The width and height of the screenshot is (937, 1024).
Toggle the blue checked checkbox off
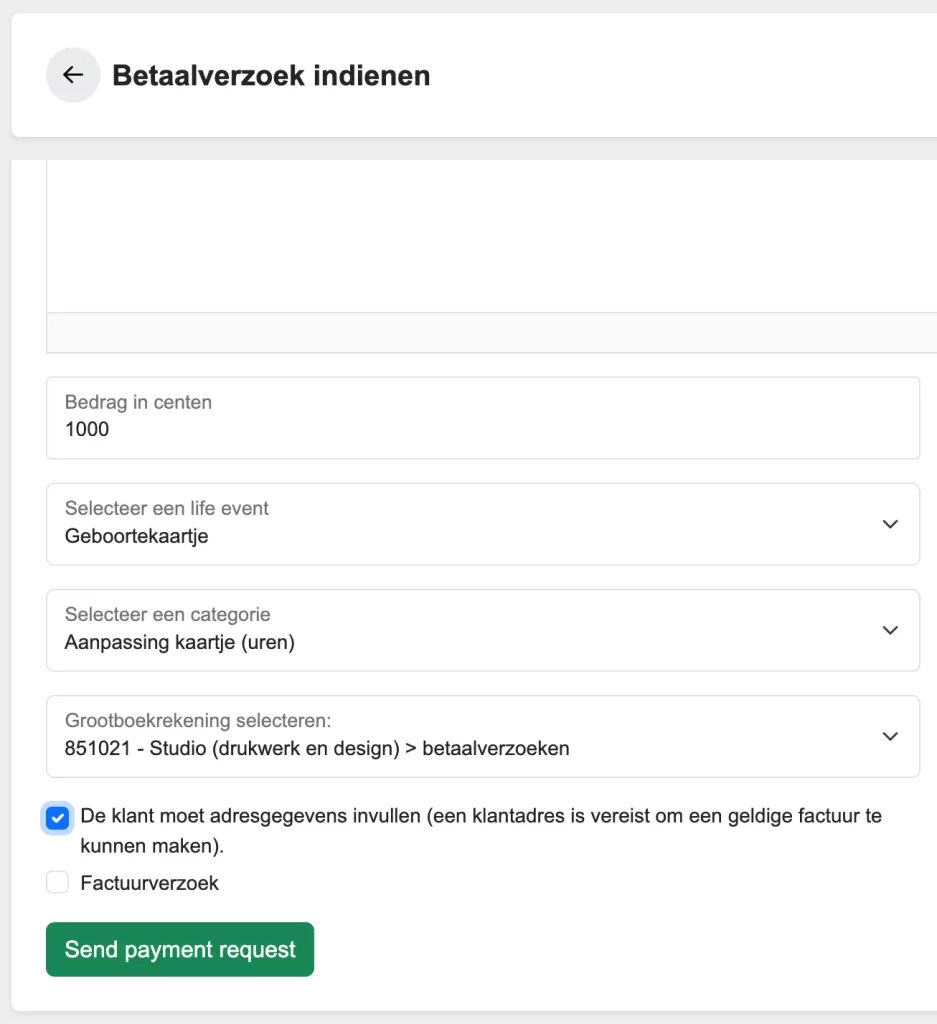(57, 817)
